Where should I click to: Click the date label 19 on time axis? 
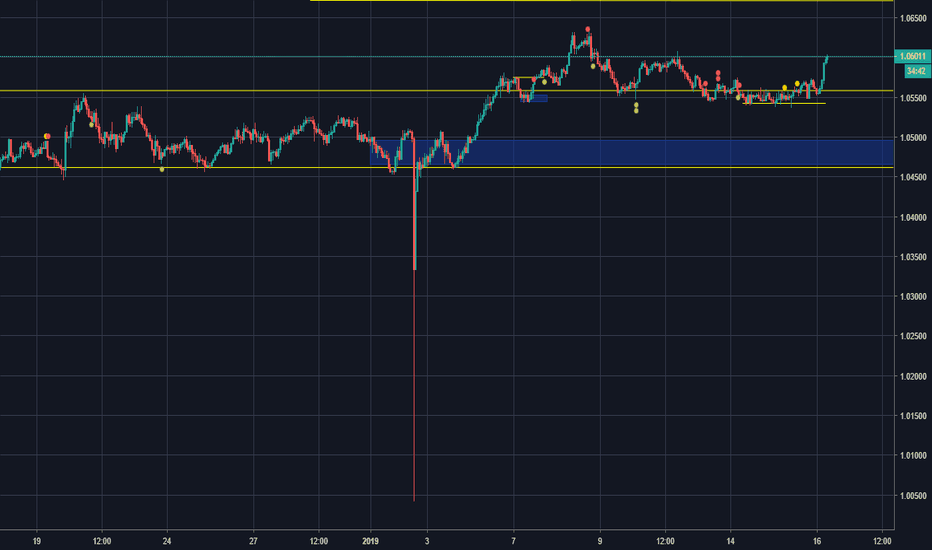tap(37, 541)
